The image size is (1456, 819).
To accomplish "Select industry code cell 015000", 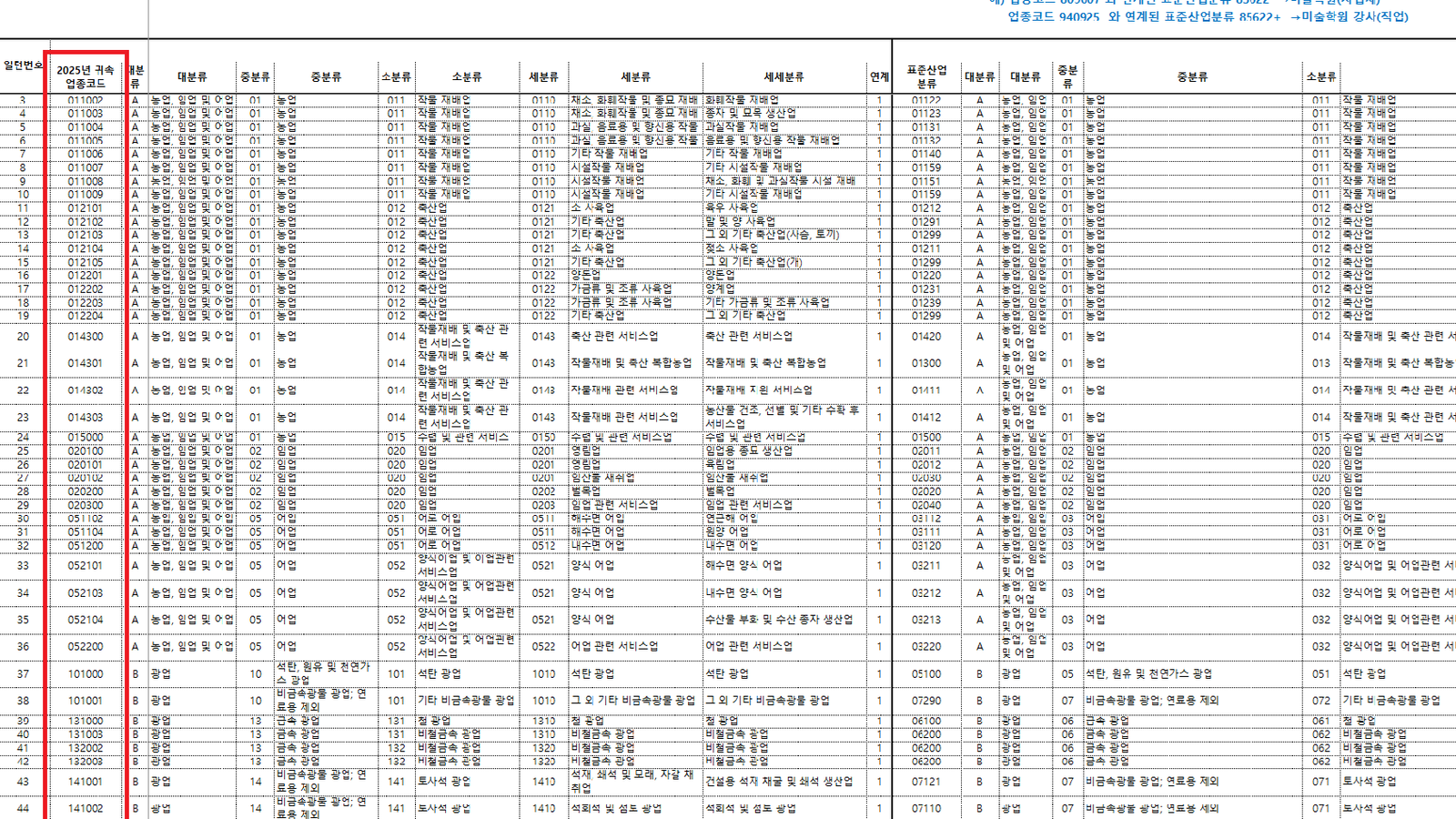I will tap(86, 438).
